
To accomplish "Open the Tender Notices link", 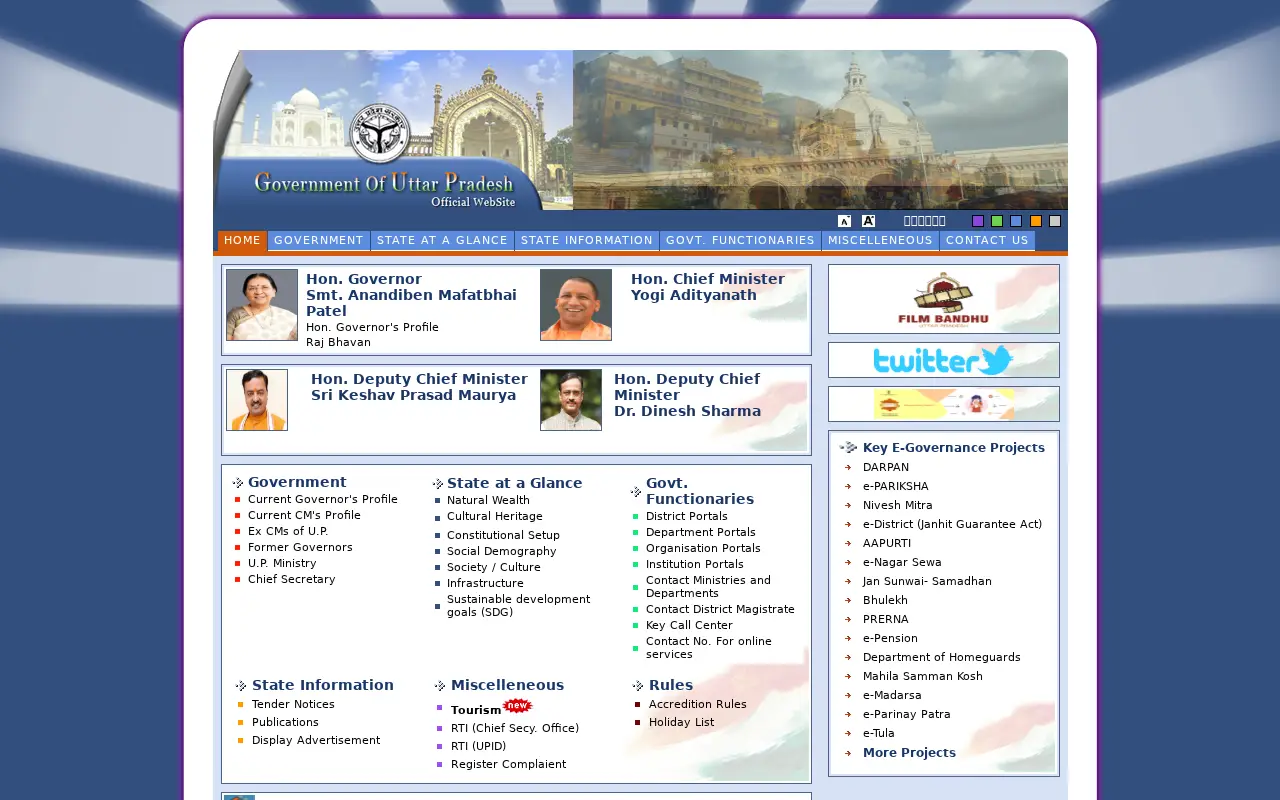I will (293, 705).
